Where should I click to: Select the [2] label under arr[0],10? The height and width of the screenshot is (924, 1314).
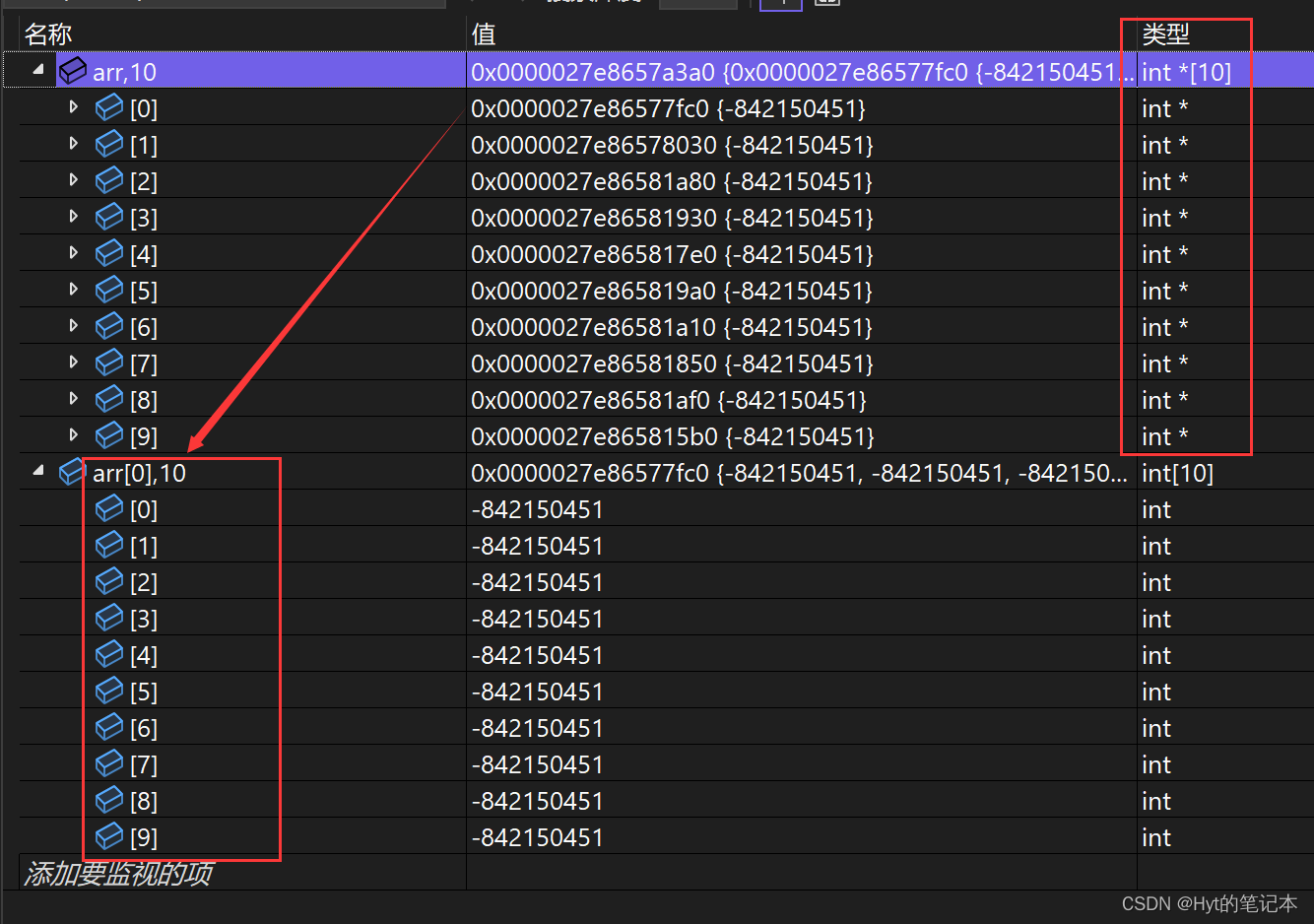click(x=144, y=582)
